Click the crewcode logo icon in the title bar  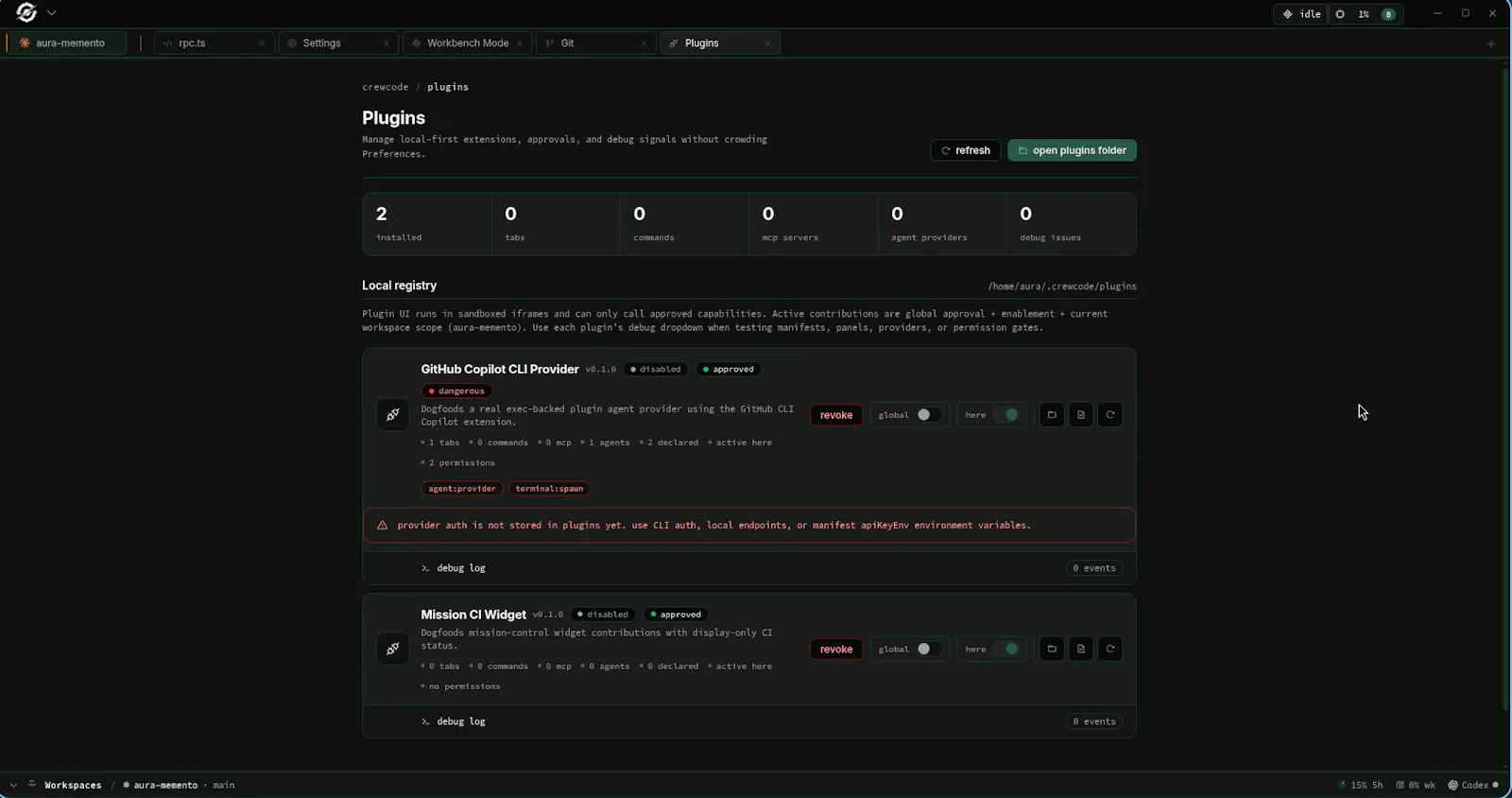(26, 13)
